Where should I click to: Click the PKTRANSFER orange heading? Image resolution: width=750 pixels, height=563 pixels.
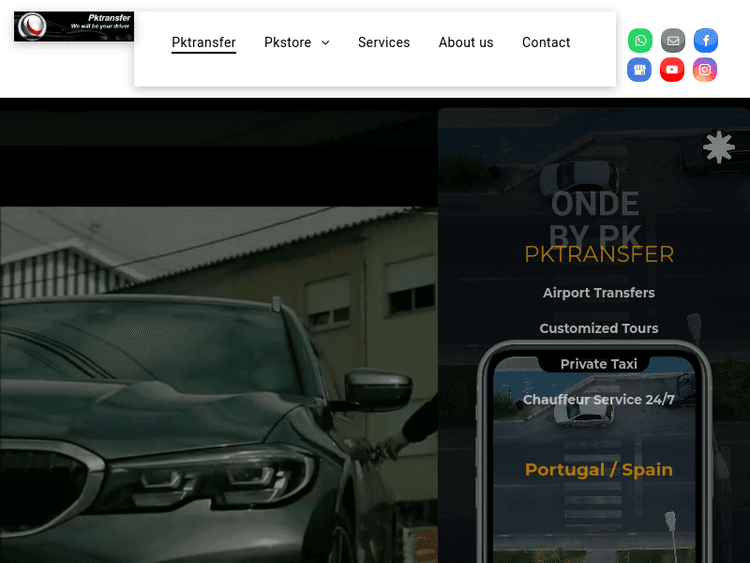(599, 254)
